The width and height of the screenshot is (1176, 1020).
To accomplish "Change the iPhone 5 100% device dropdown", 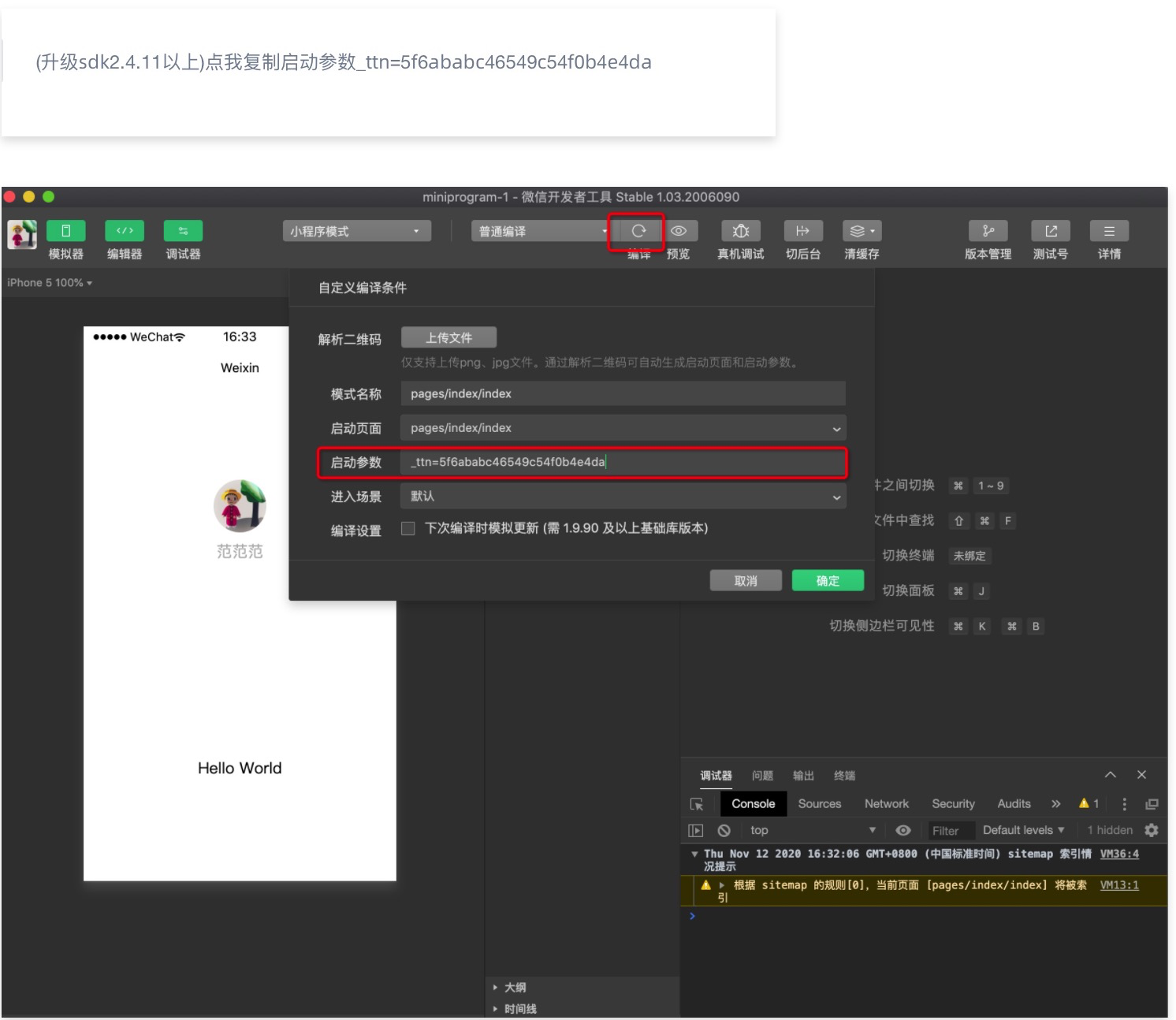I will tap(50, 283).
